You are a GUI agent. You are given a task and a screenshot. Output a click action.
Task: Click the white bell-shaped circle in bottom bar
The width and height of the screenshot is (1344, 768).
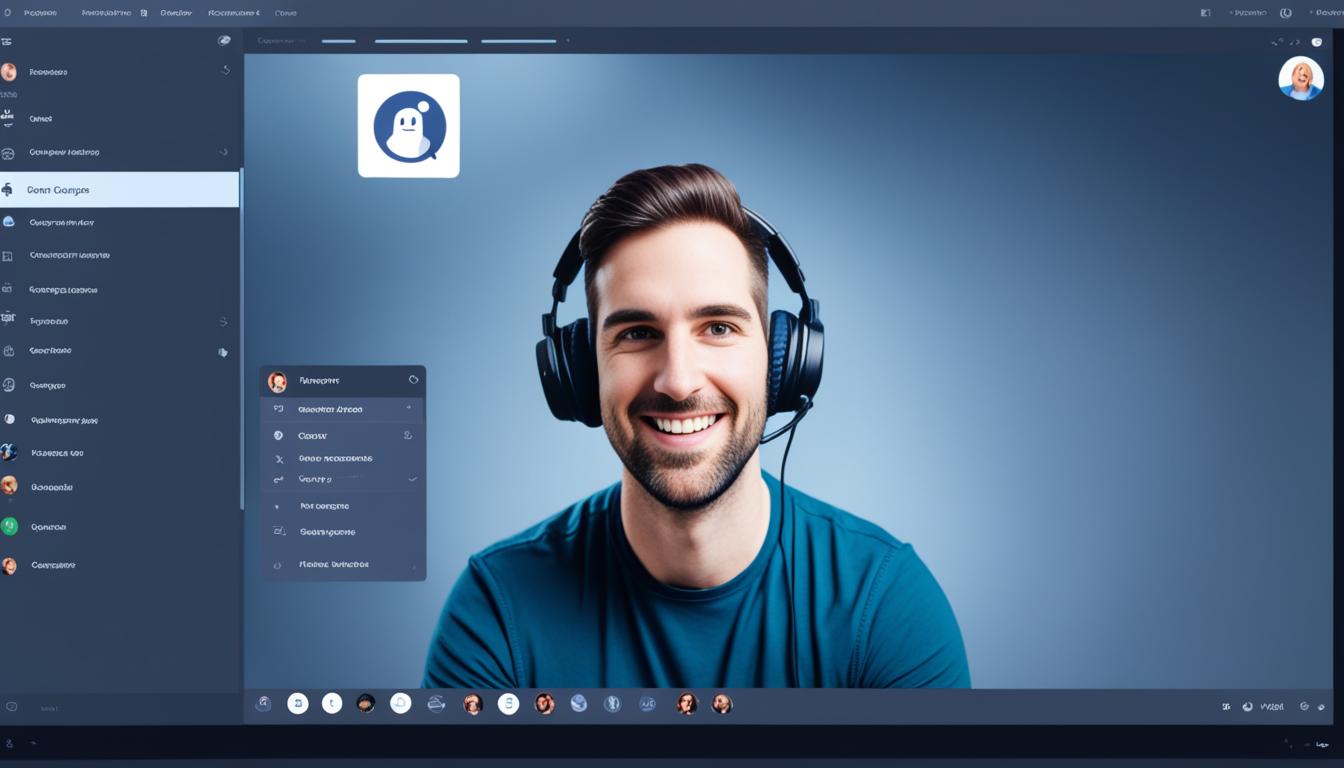pos(400,704)
